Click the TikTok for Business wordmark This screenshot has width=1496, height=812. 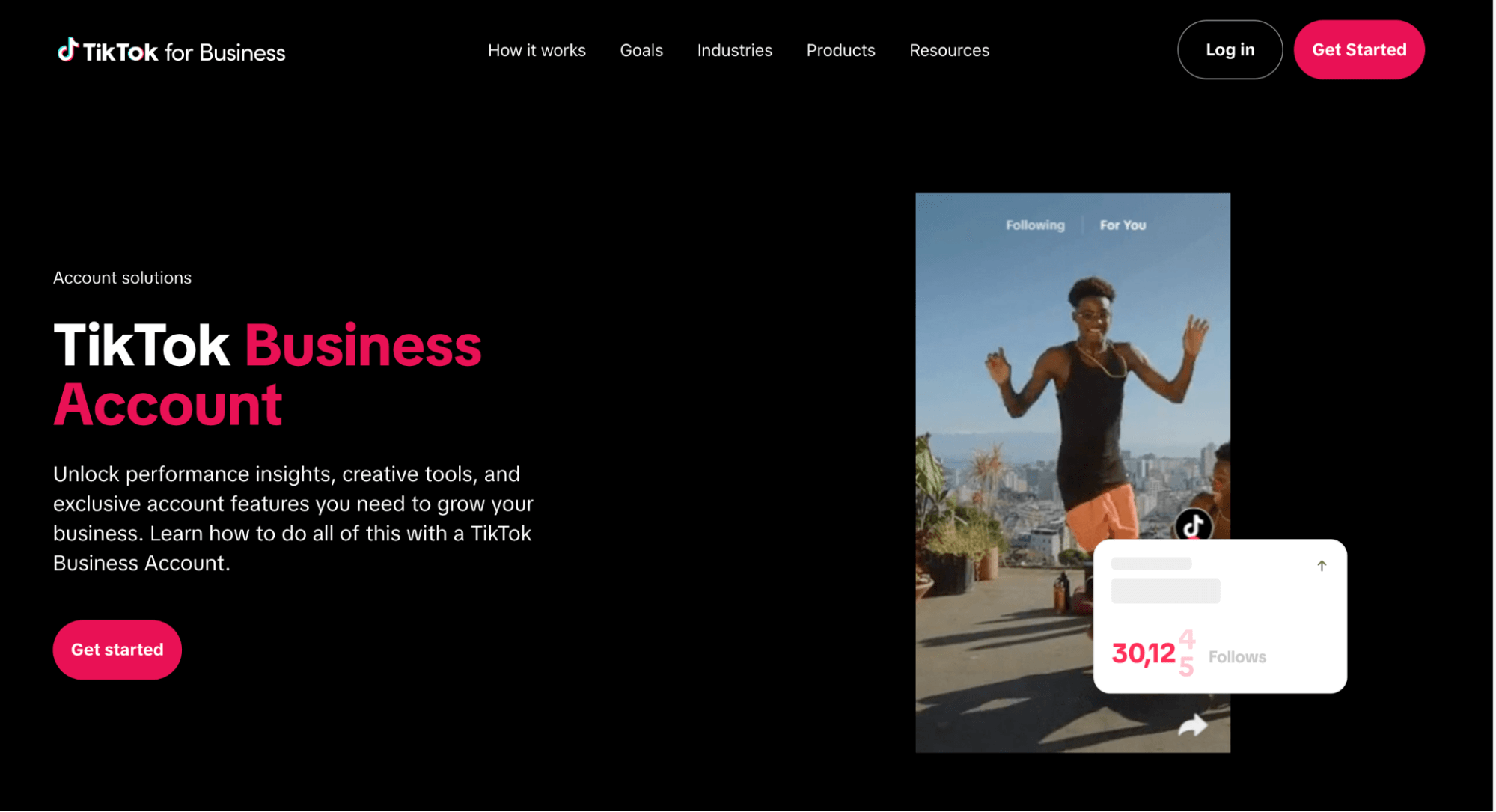[x=172, y=51]
